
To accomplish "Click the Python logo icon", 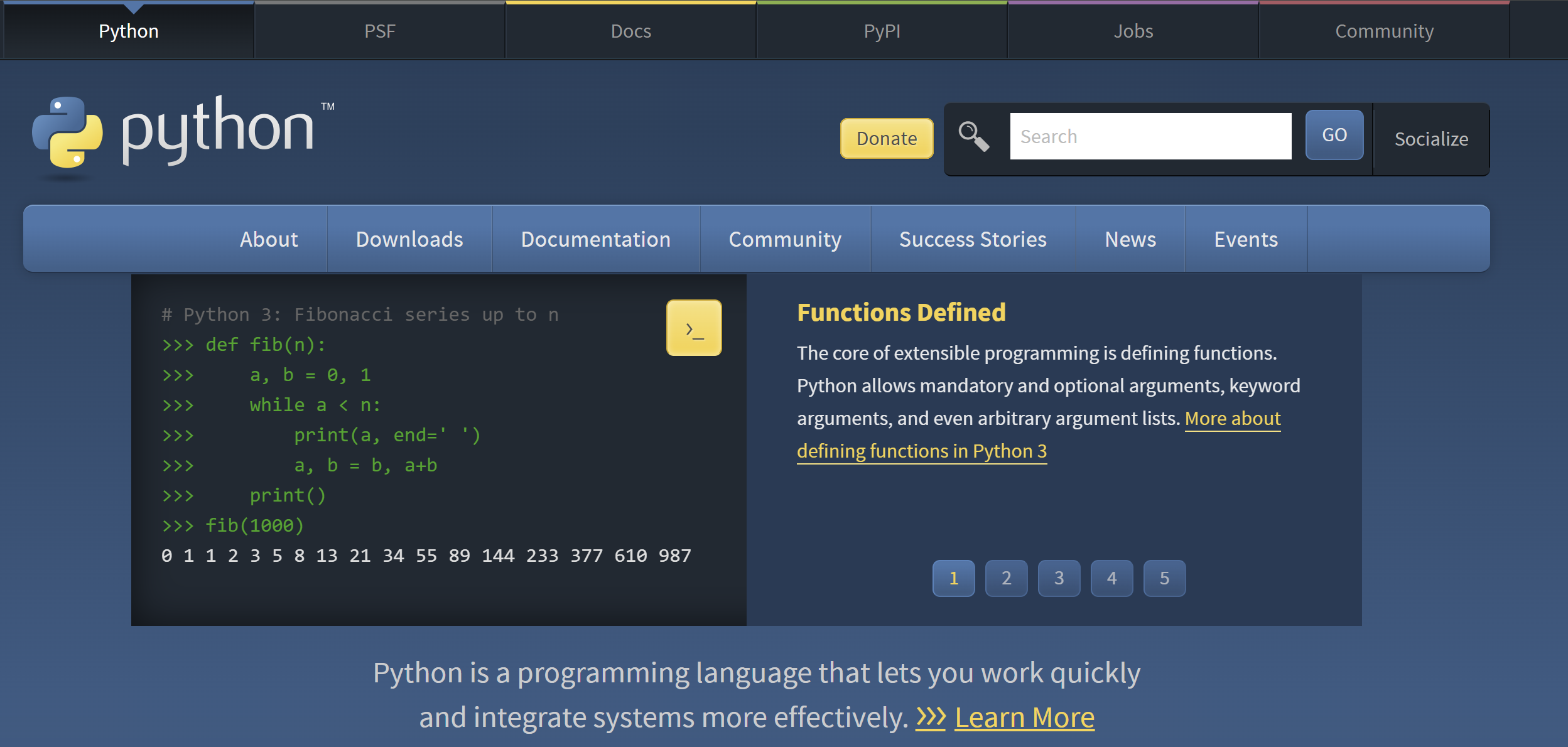I will click(x=67, y=132).
